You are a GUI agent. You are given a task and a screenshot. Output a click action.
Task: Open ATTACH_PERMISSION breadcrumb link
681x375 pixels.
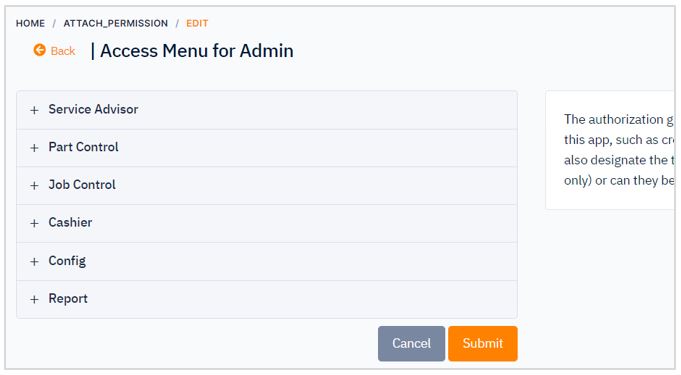pos(116,23)
